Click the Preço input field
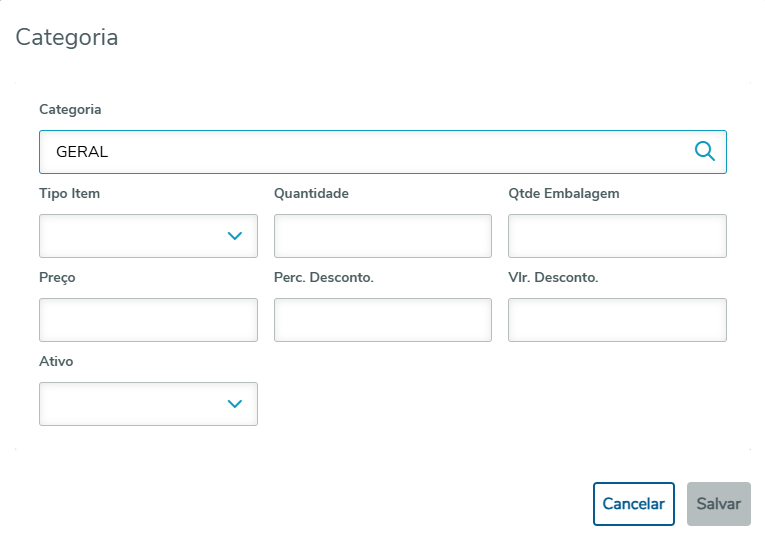The image size is (765, 547). pyautogui.click(x=148, y=320)
